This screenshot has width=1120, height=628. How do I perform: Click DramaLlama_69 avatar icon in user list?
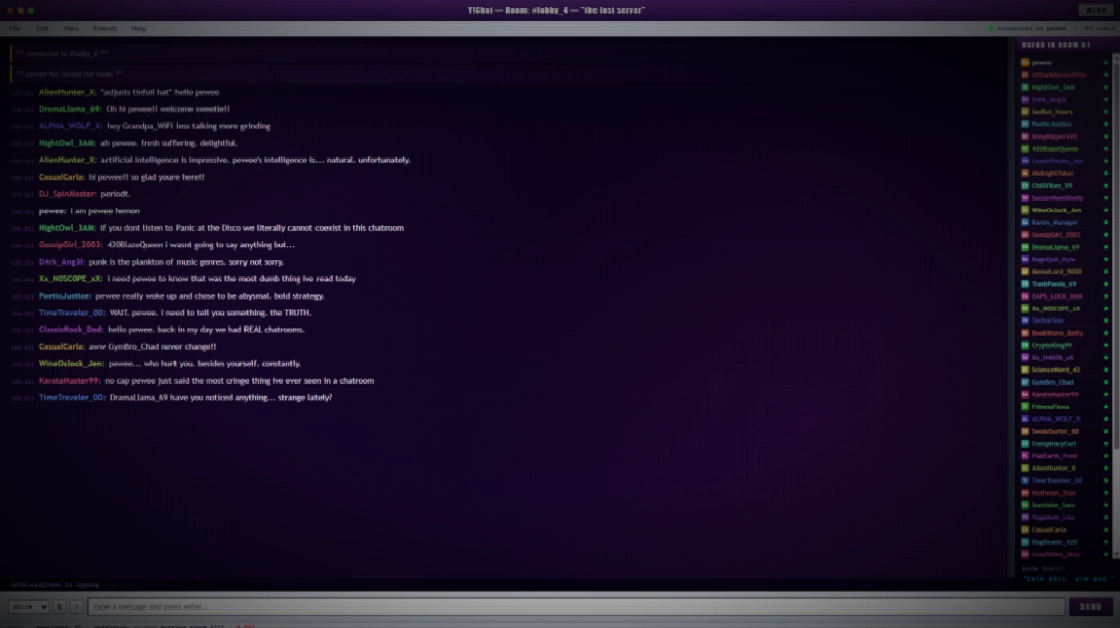point(1025,246)
